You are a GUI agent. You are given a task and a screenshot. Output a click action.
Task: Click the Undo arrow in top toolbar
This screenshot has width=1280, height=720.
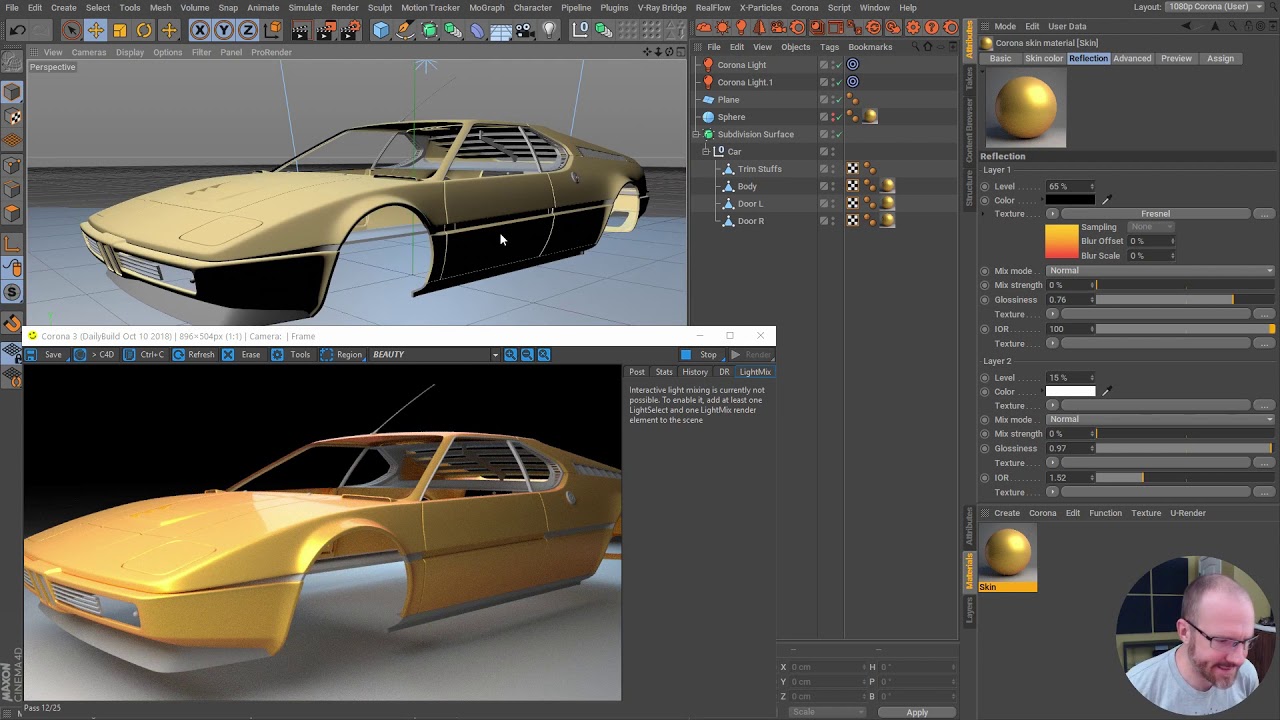(18, 30)
